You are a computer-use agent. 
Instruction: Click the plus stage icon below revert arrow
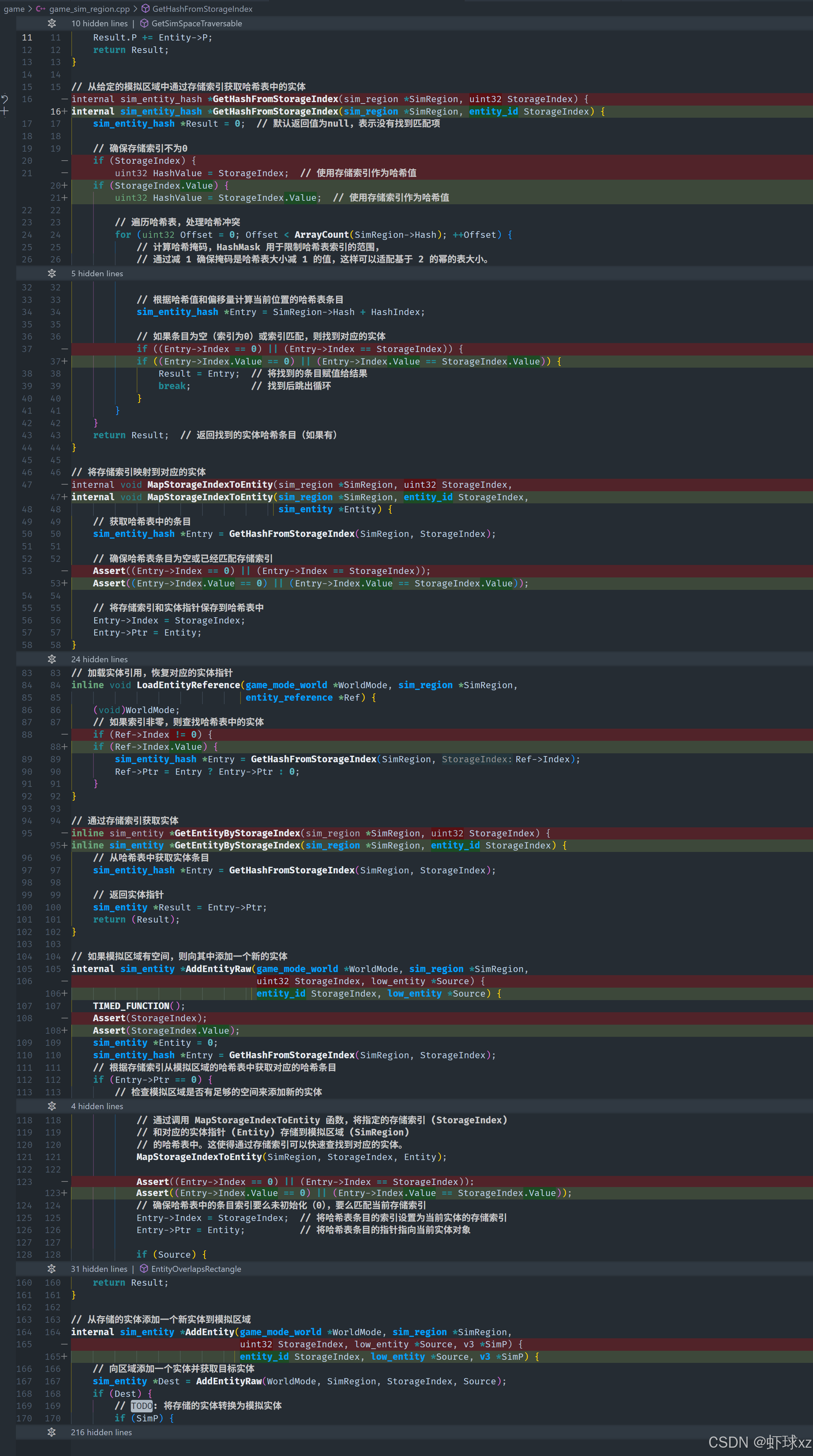pyautogui.click(x=4, y=111)
